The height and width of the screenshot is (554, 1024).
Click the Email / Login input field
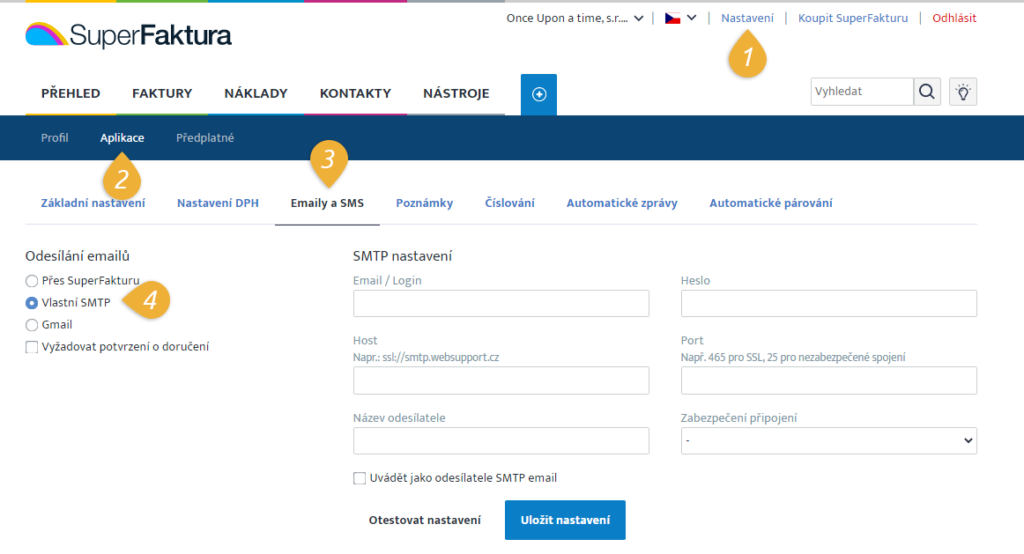point(501,304)
